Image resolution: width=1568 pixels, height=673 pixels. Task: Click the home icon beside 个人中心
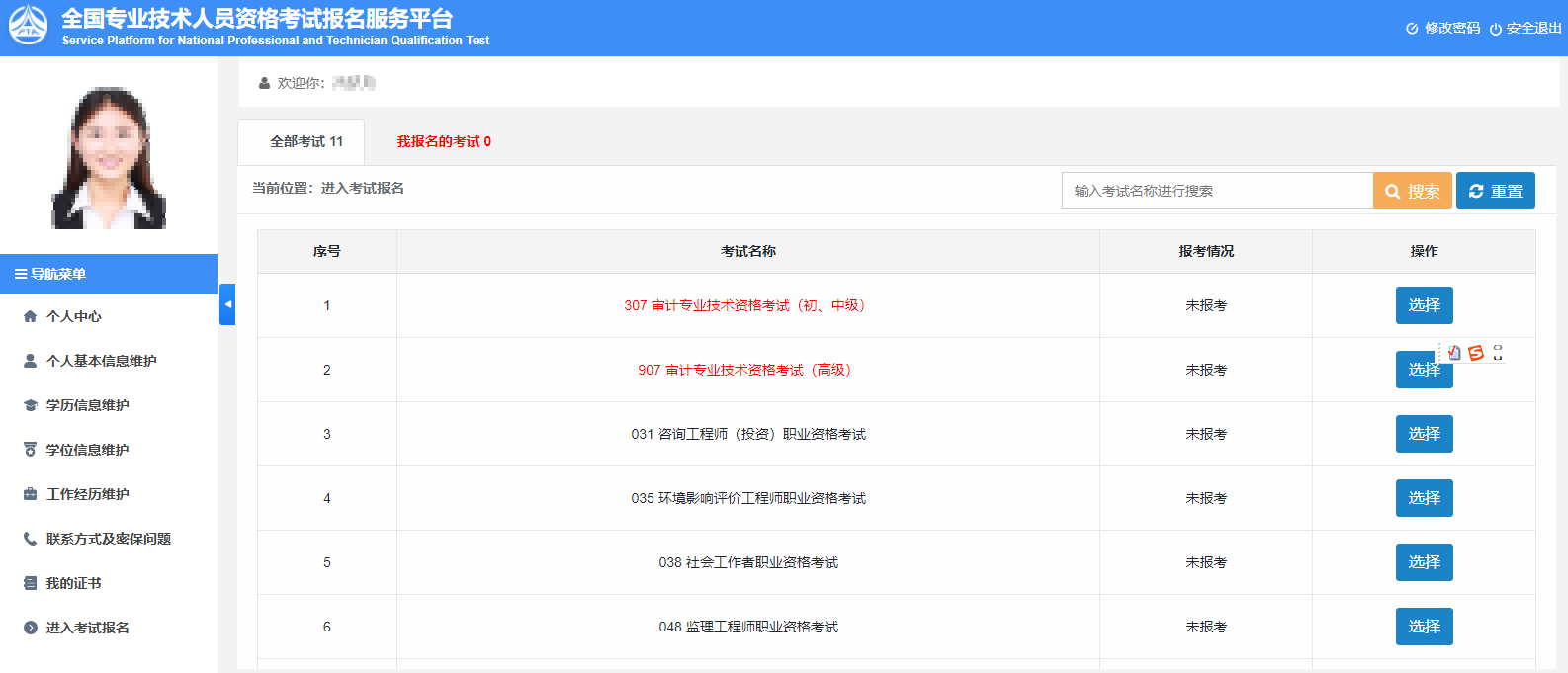pyautogui.click(x=30, y=317)
